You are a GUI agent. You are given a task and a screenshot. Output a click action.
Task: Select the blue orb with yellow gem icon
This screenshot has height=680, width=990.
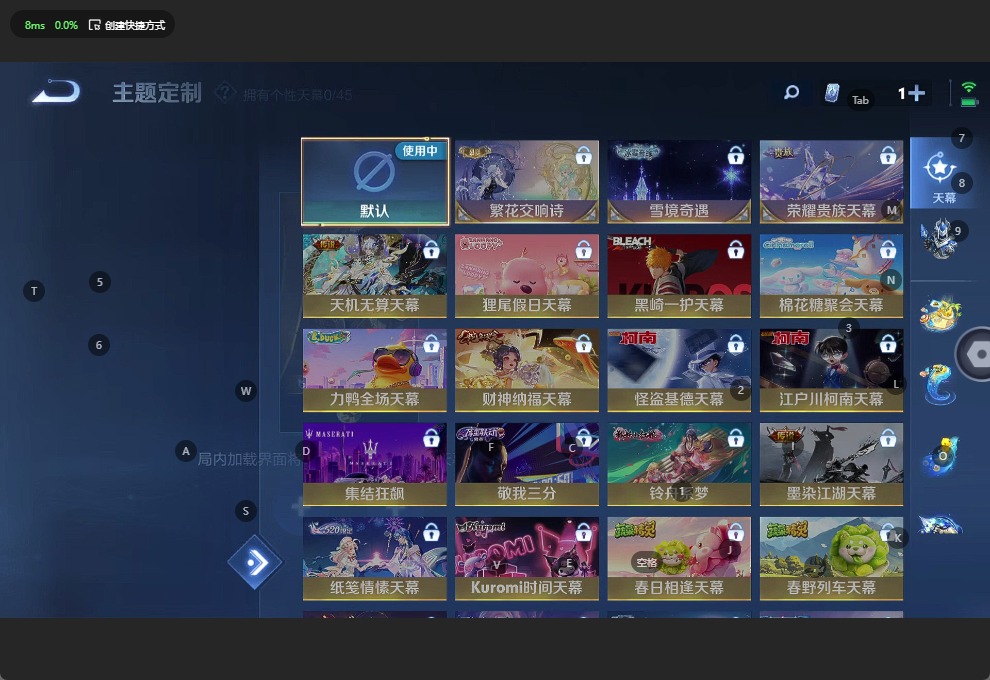pyautogui.click(x=940, y=456)
